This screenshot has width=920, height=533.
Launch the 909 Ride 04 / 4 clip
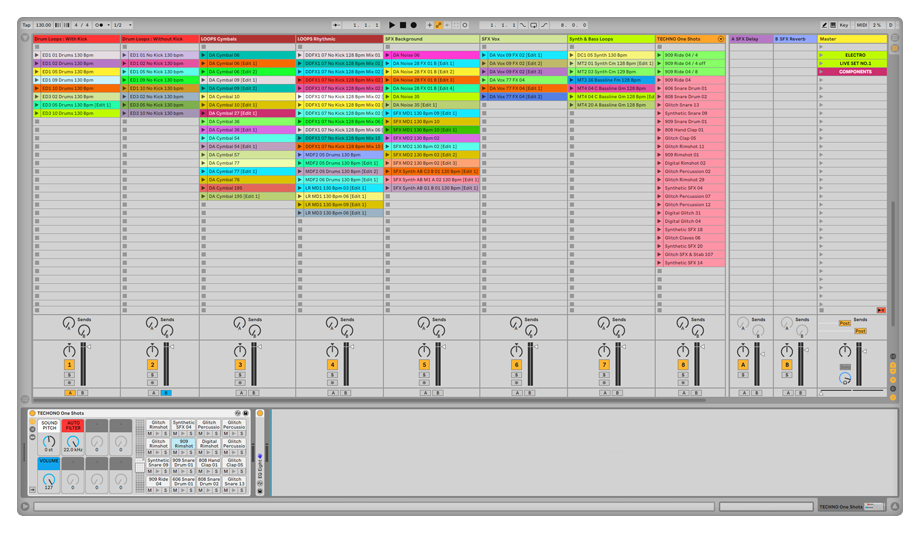point(659,55)
